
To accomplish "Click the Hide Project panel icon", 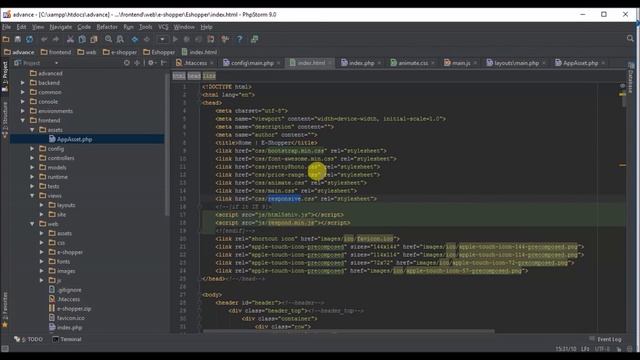I will pyautogui.click(x=163, y=63).
